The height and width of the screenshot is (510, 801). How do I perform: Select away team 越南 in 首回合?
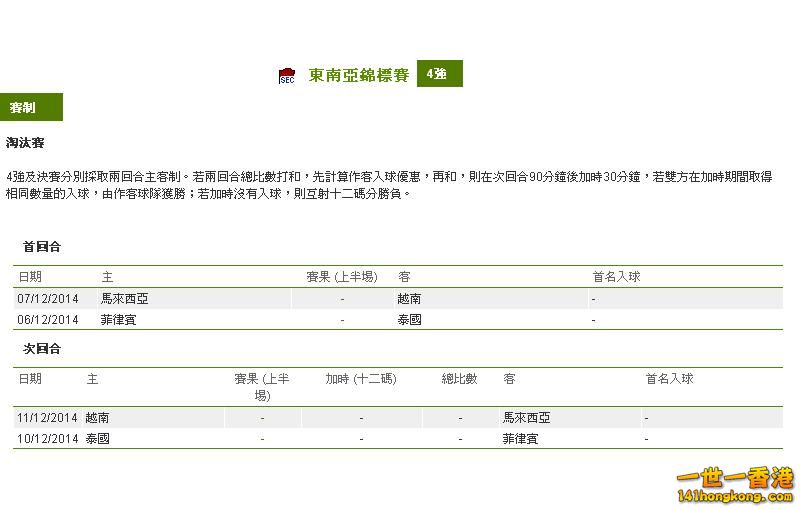click(x=409, y=299)
